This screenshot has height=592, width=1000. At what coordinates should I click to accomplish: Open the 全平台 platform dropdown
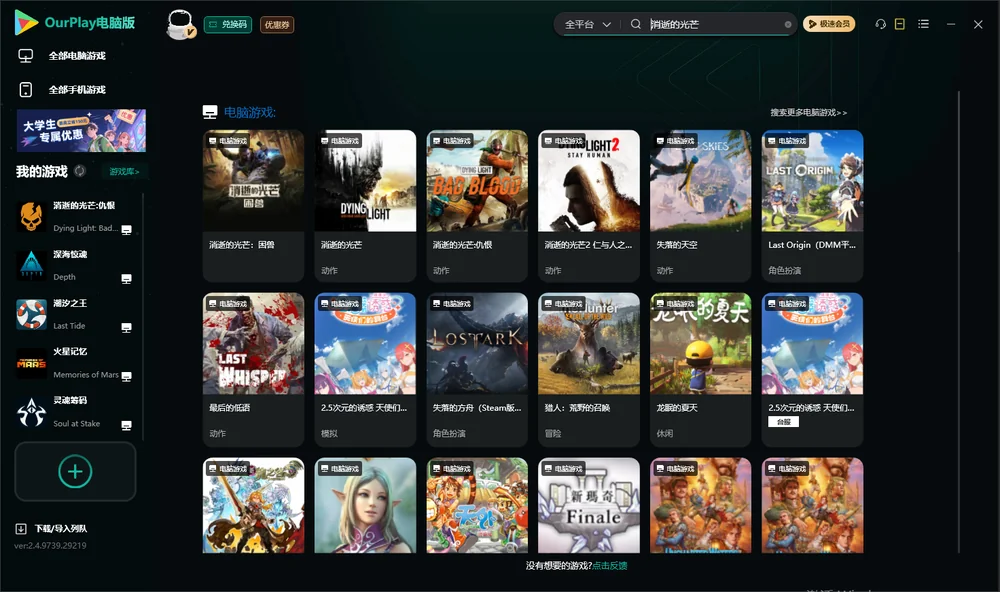coord(587,24)
